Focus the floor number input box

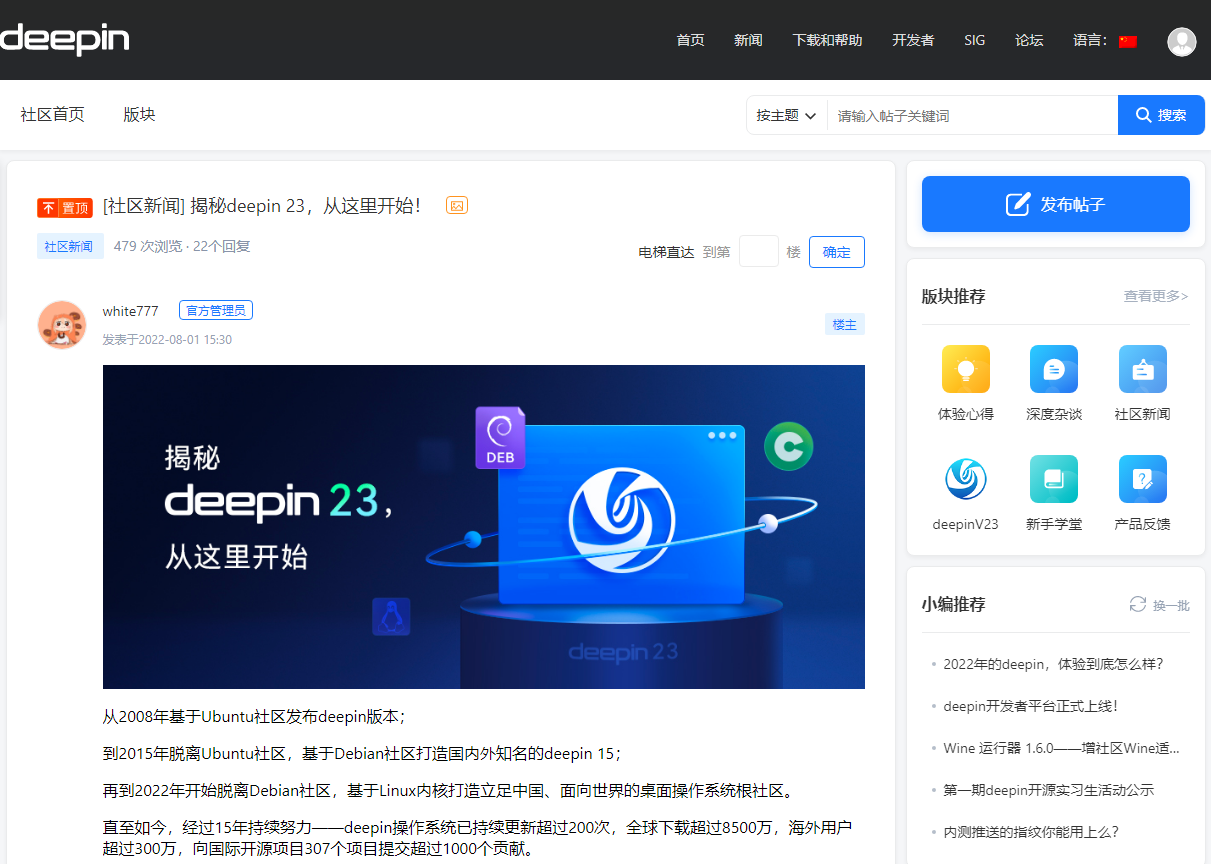click(759, 252)
